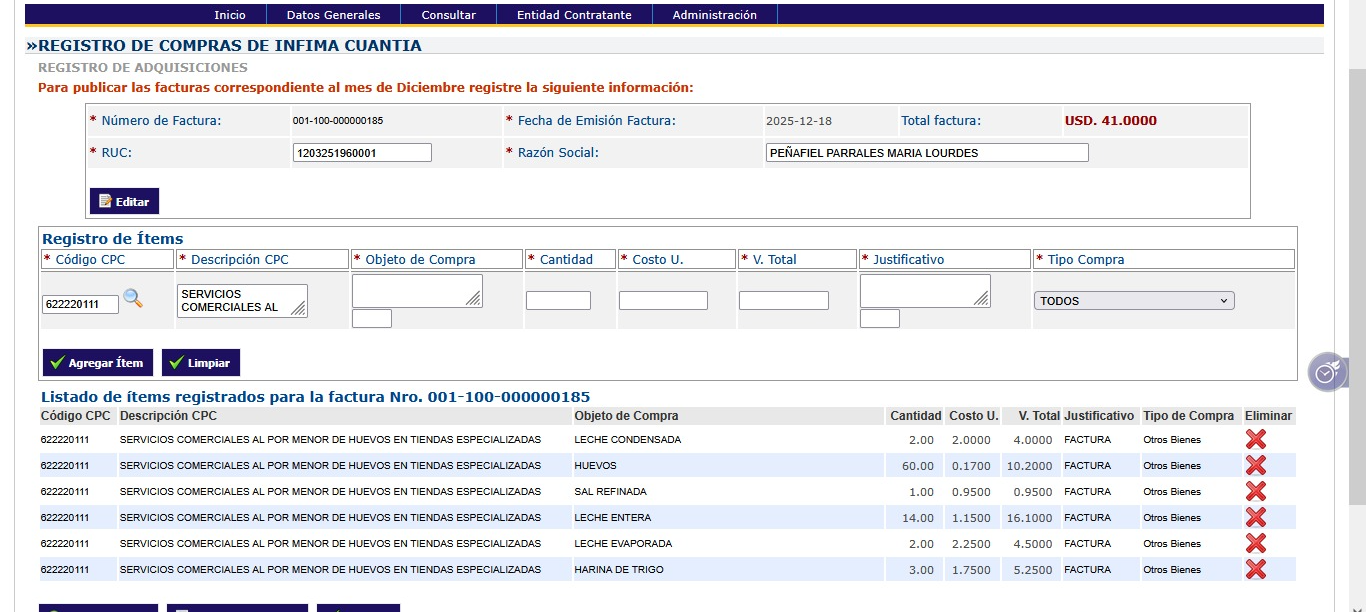Delete the LECHE CONDENSADA item row
This screenshot has width=1366, height=612.
(x=1256, y=440)
